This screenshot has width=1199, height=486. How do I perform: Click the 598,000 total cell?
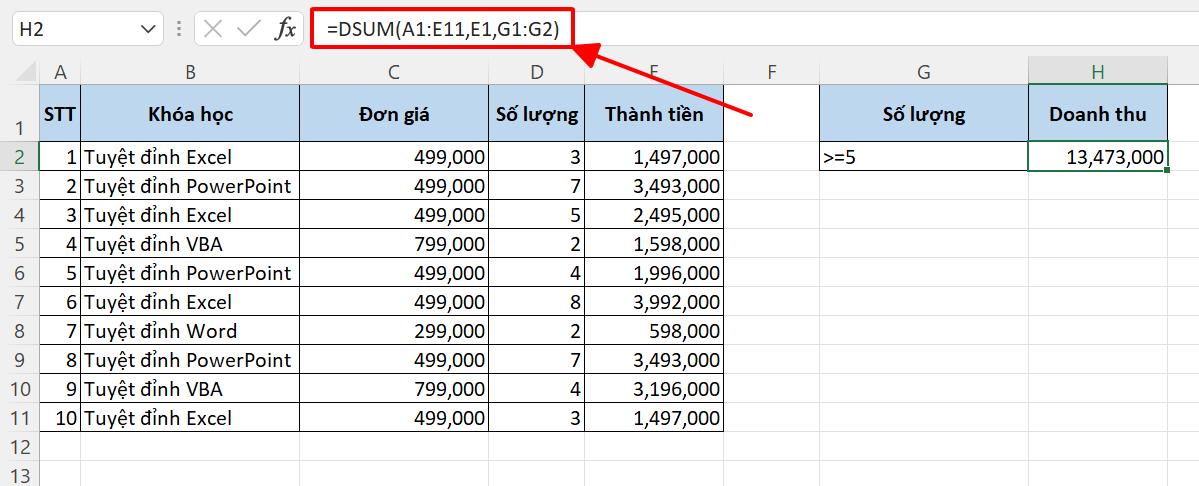coord(654,331)
